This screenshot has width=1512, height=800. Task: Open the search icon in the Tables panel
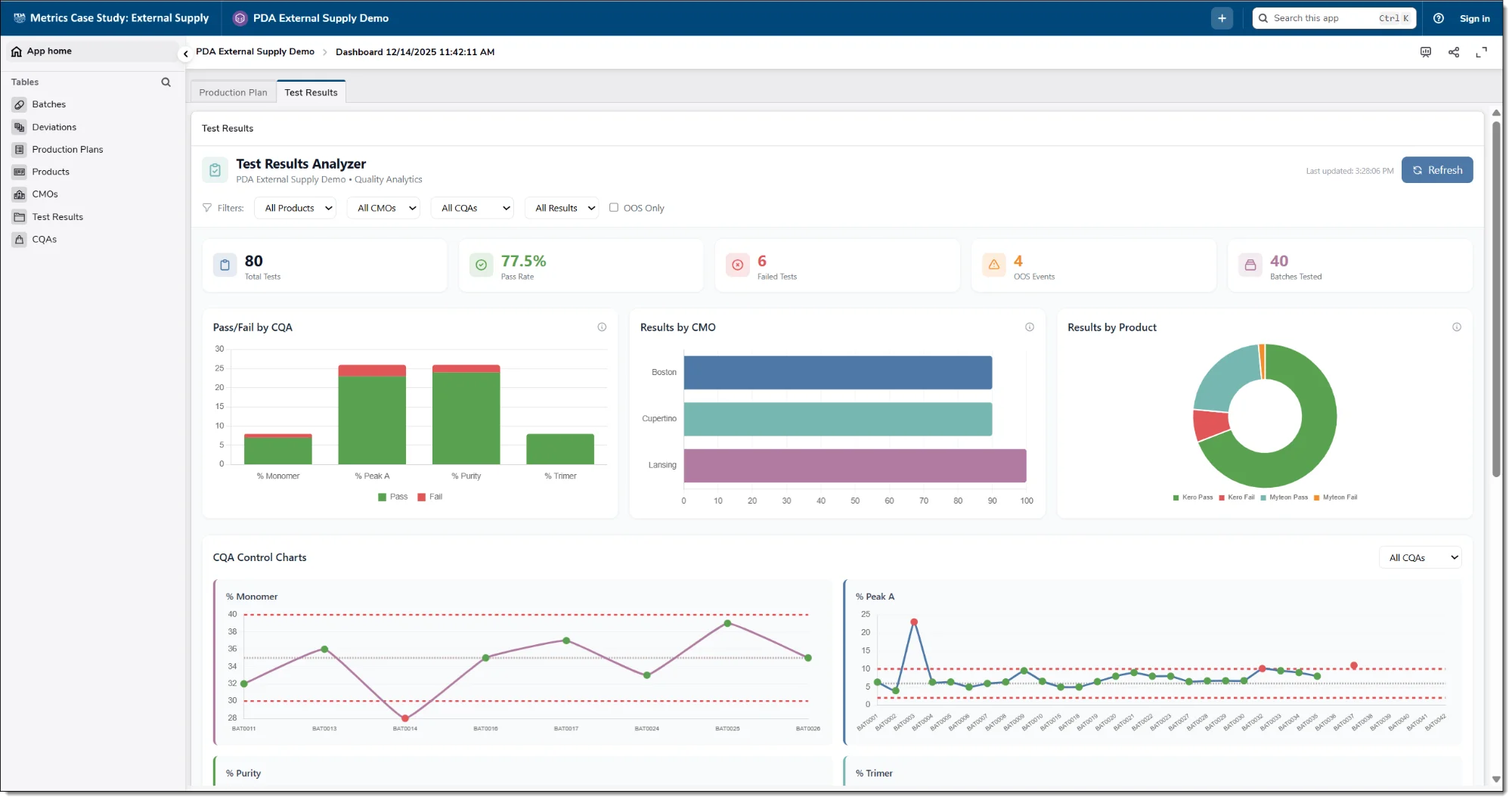pos(166,82)
